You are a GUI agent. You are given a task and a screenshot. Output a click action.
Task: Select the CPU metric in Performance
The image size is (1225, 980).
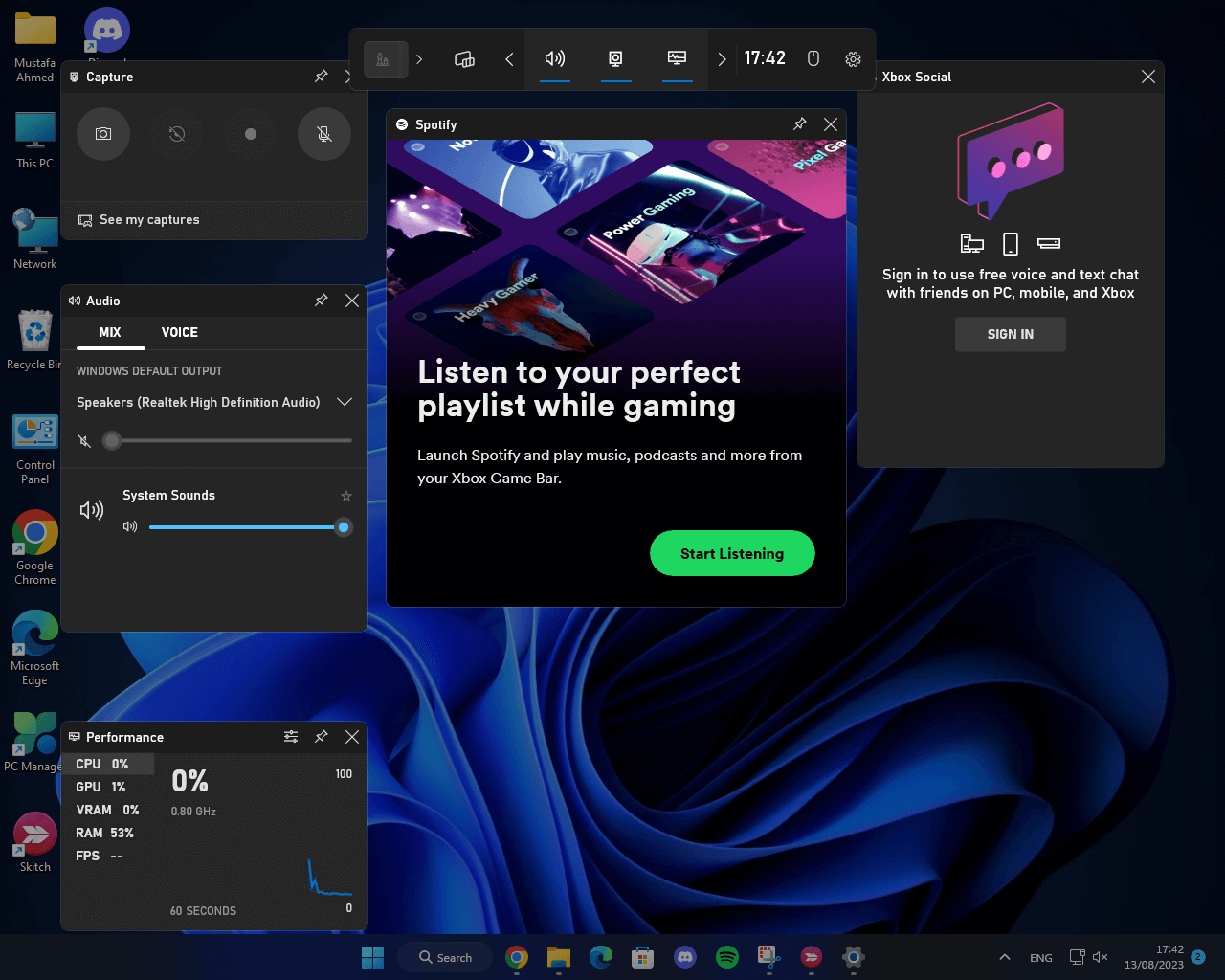[x=107, y=764]
